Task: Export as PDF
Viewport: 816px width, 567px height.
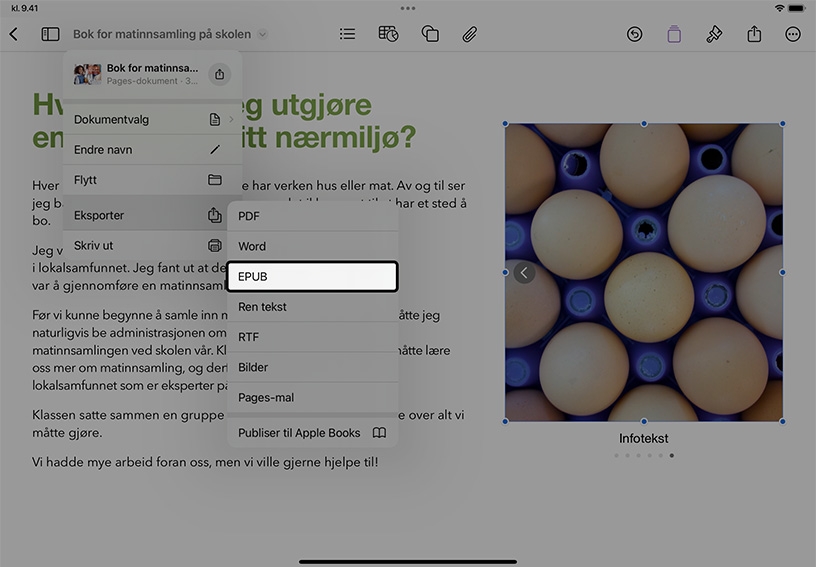Action: point(313,216)
